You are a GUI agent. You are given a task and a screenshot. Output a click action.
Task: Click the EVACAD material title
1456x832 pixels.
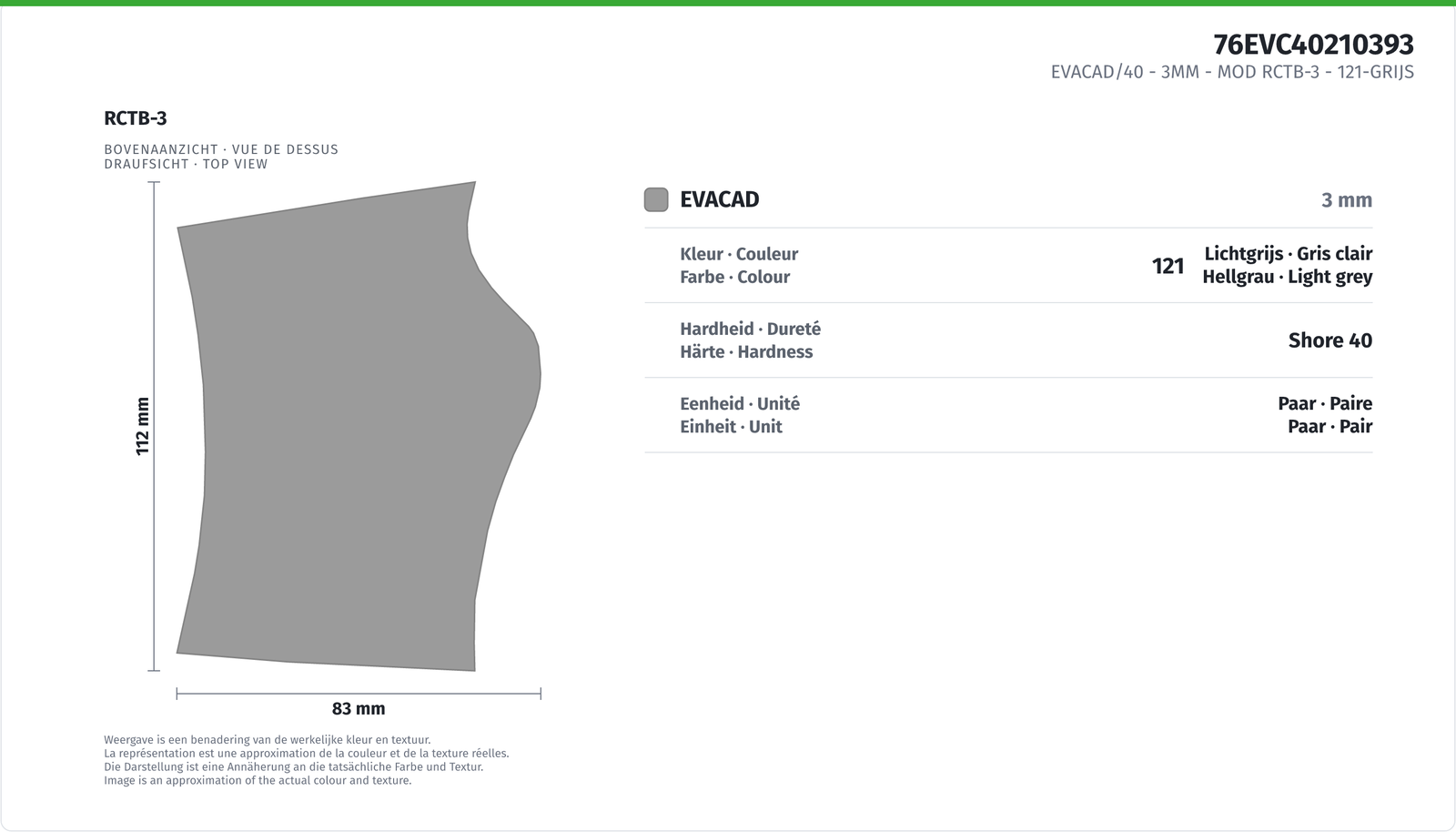(720, 199)
